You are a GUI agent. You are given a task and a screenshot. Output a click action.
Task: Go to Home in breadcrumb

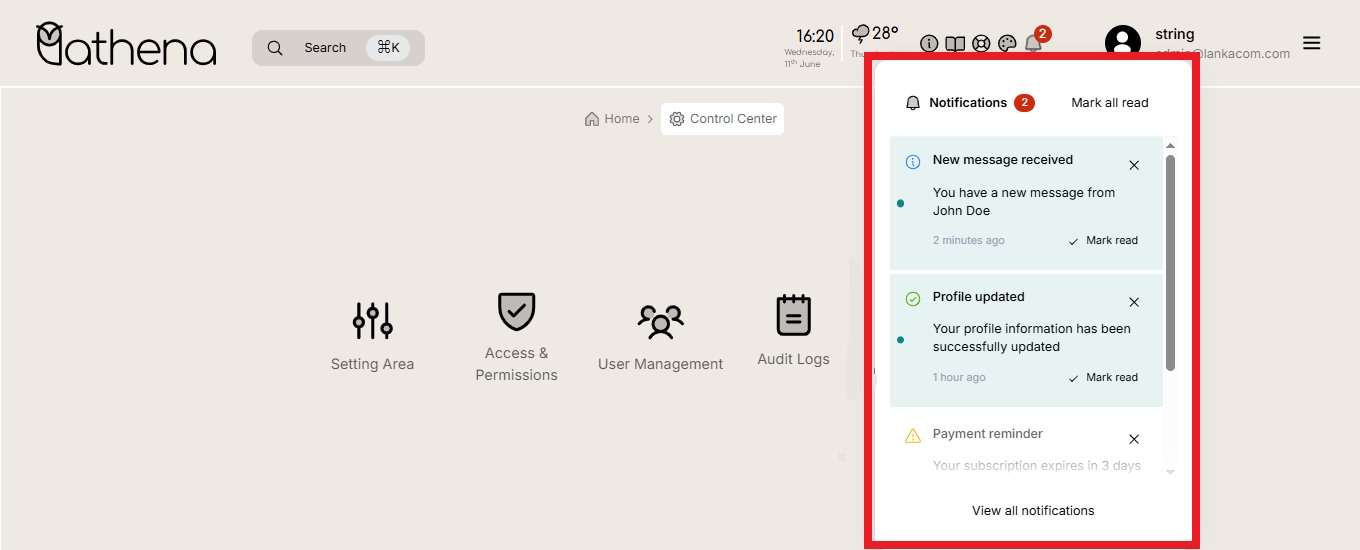(612, 119)
